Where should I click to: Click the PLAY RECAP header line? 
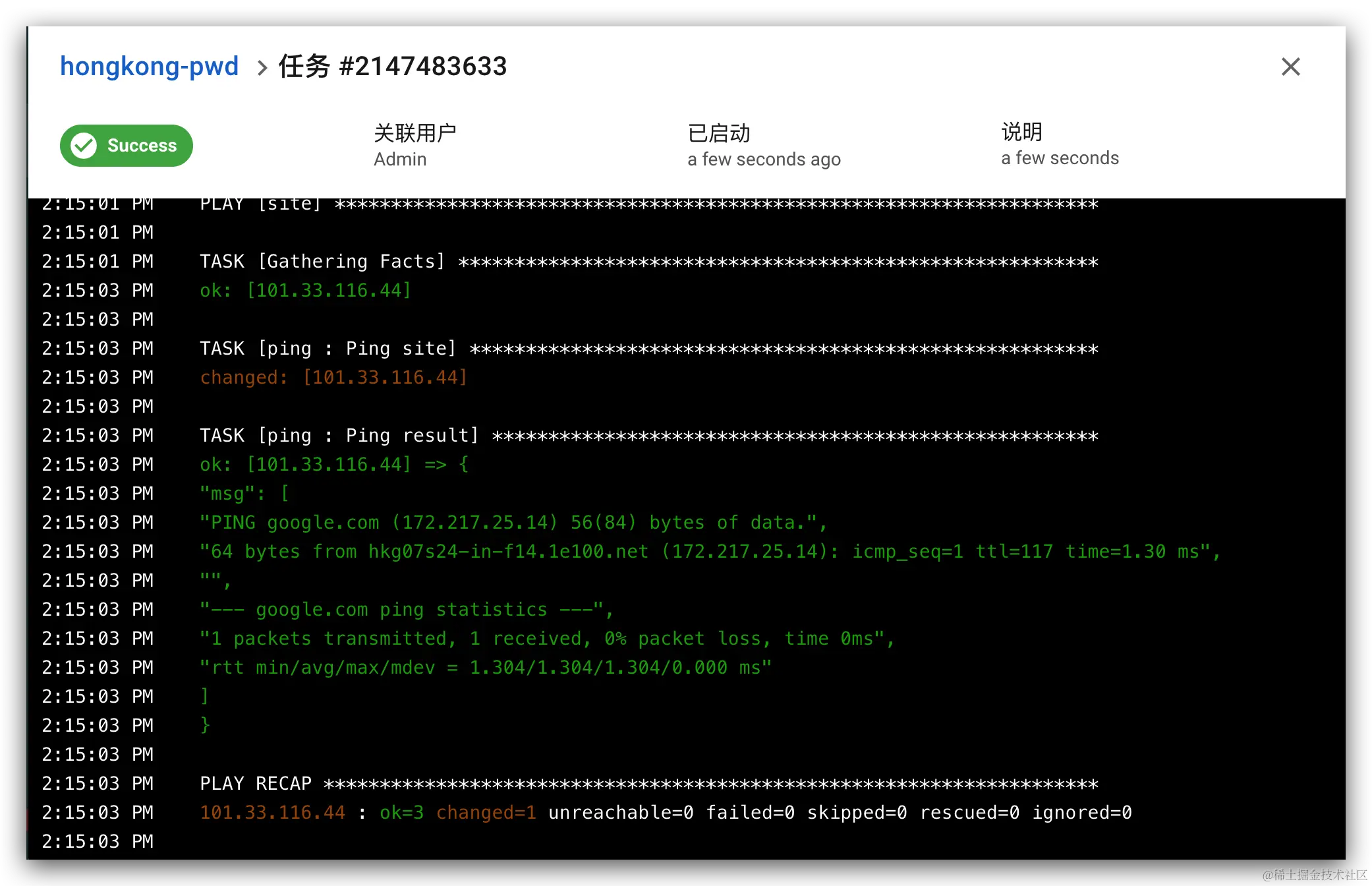(x=256, y=784)
